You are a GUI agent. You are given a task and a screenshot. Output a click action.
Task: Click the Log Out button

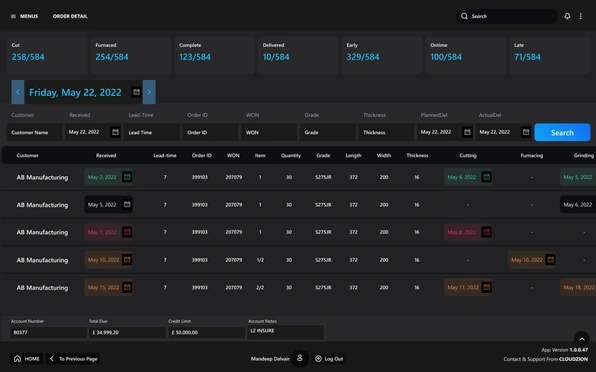coord(329,359)
